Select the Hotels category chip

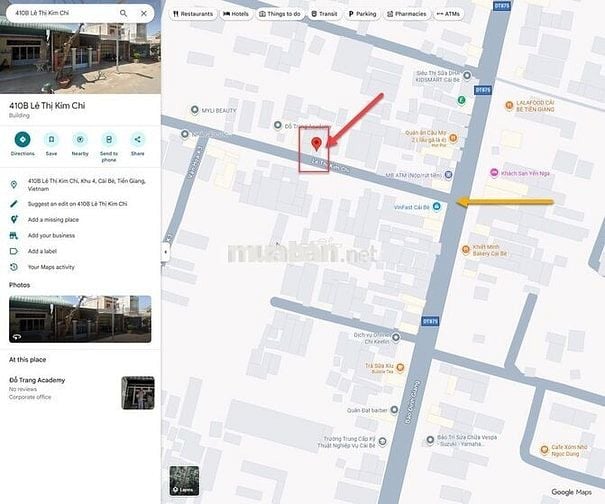point(236,14)
